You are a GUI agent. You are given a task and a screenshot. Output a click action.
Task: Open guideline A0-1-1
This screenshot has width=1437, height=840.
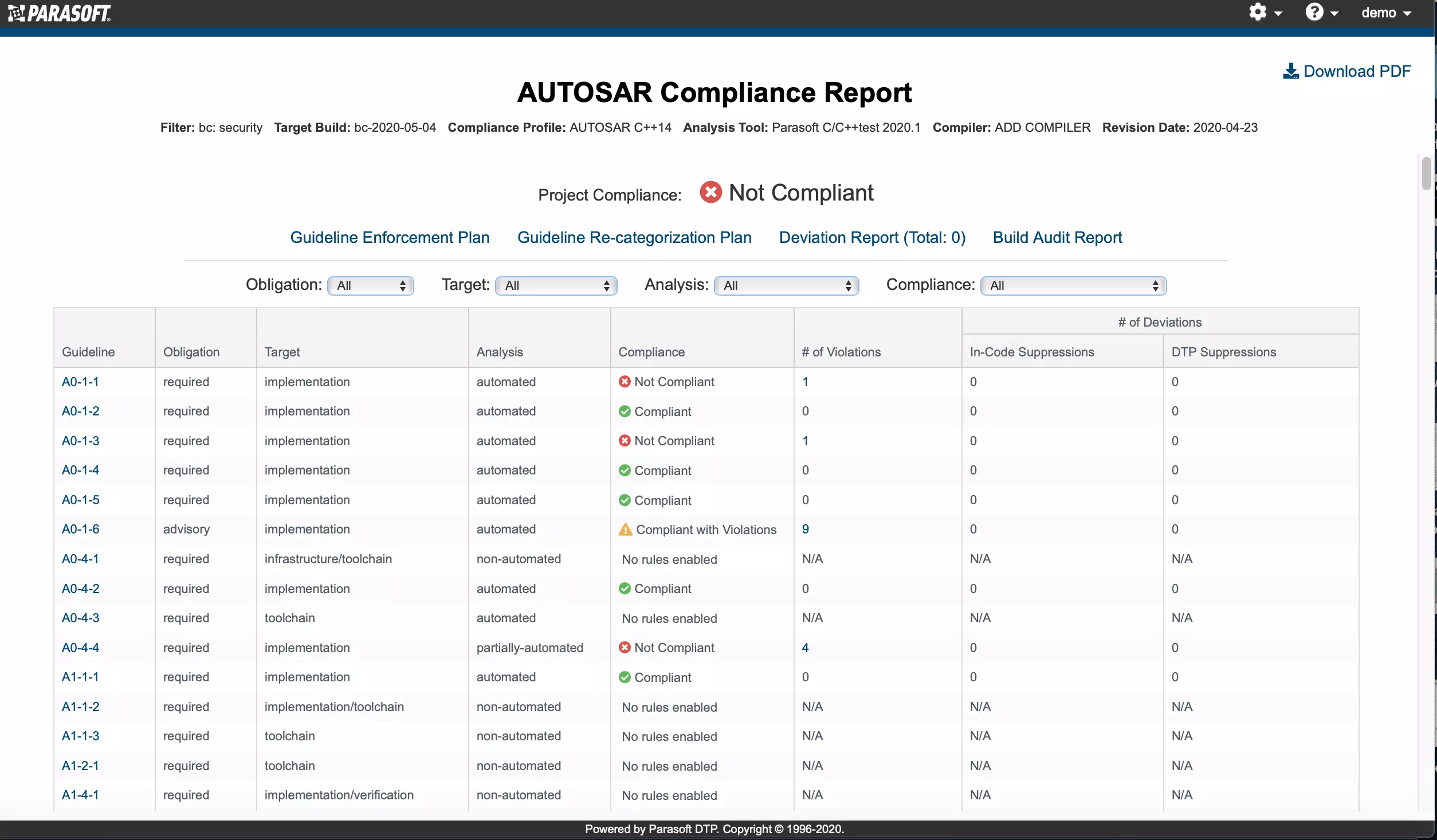(80, 382)
